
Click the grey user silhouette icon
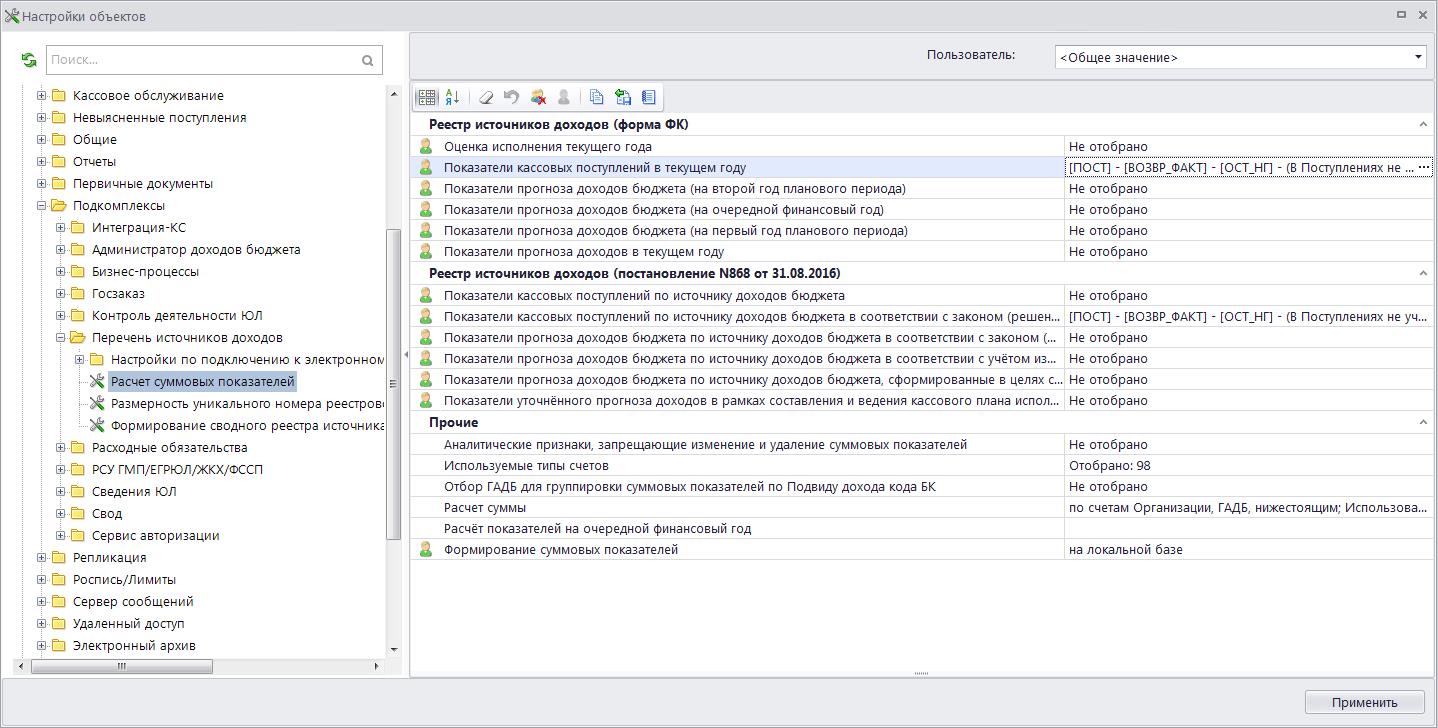coord(564,97)
